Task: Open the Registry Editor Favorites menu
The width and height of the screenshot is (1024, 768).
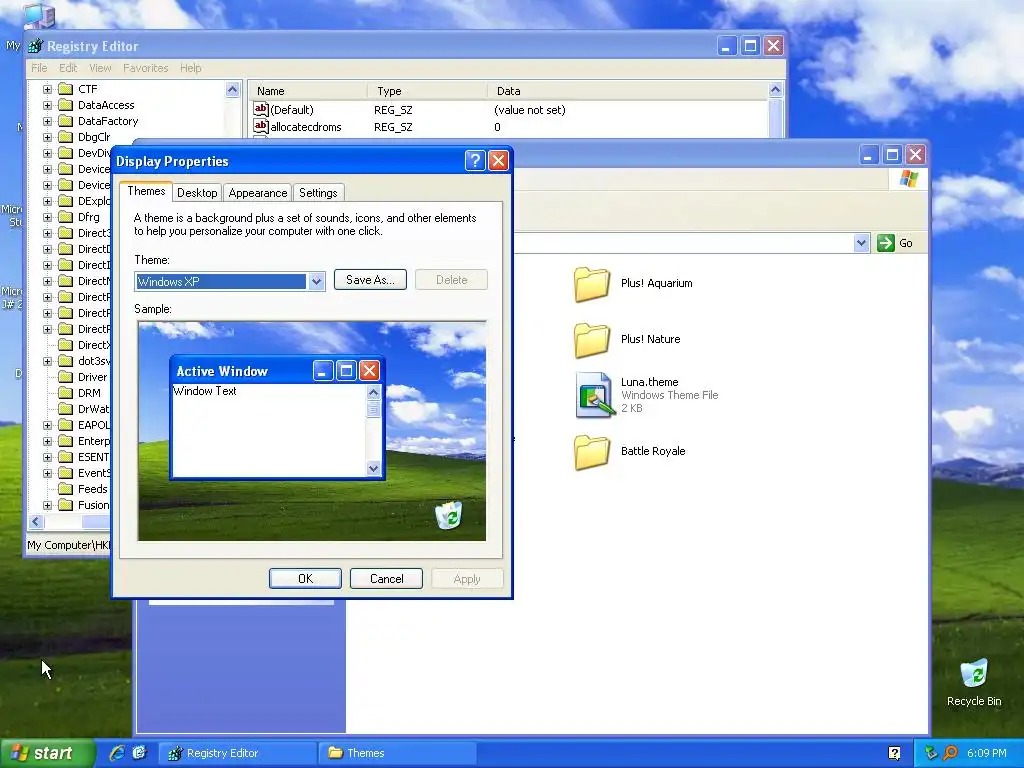Action: [x=146, y=68]
